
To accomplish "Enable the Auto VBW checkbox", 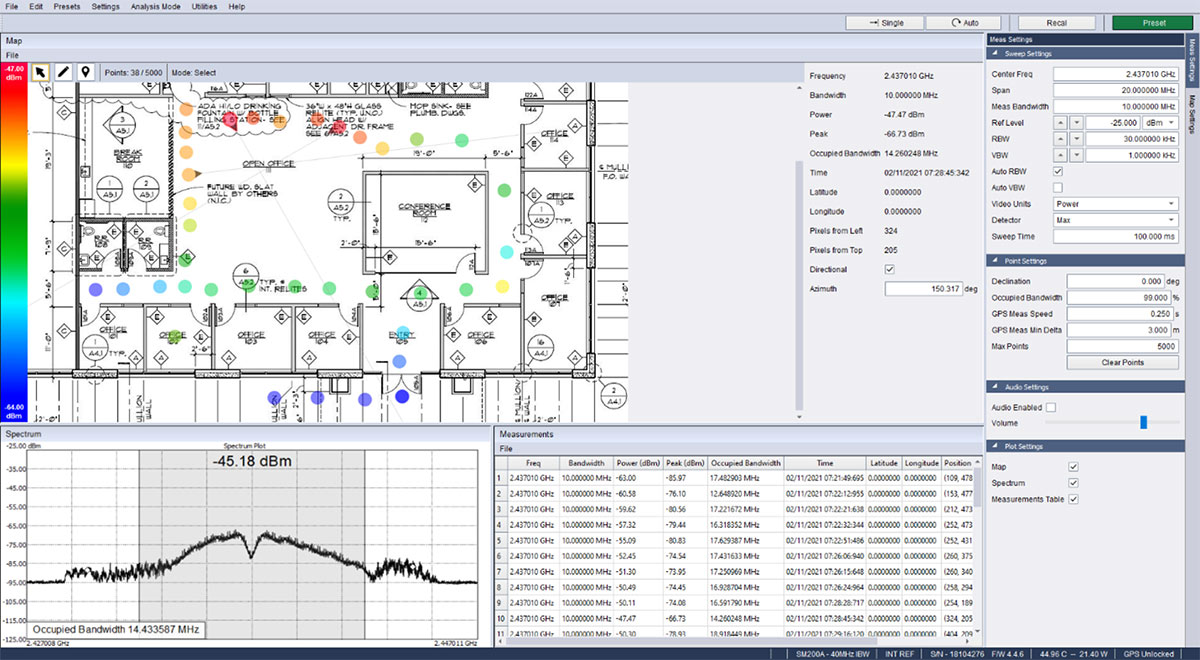I will coord(1058,187).
